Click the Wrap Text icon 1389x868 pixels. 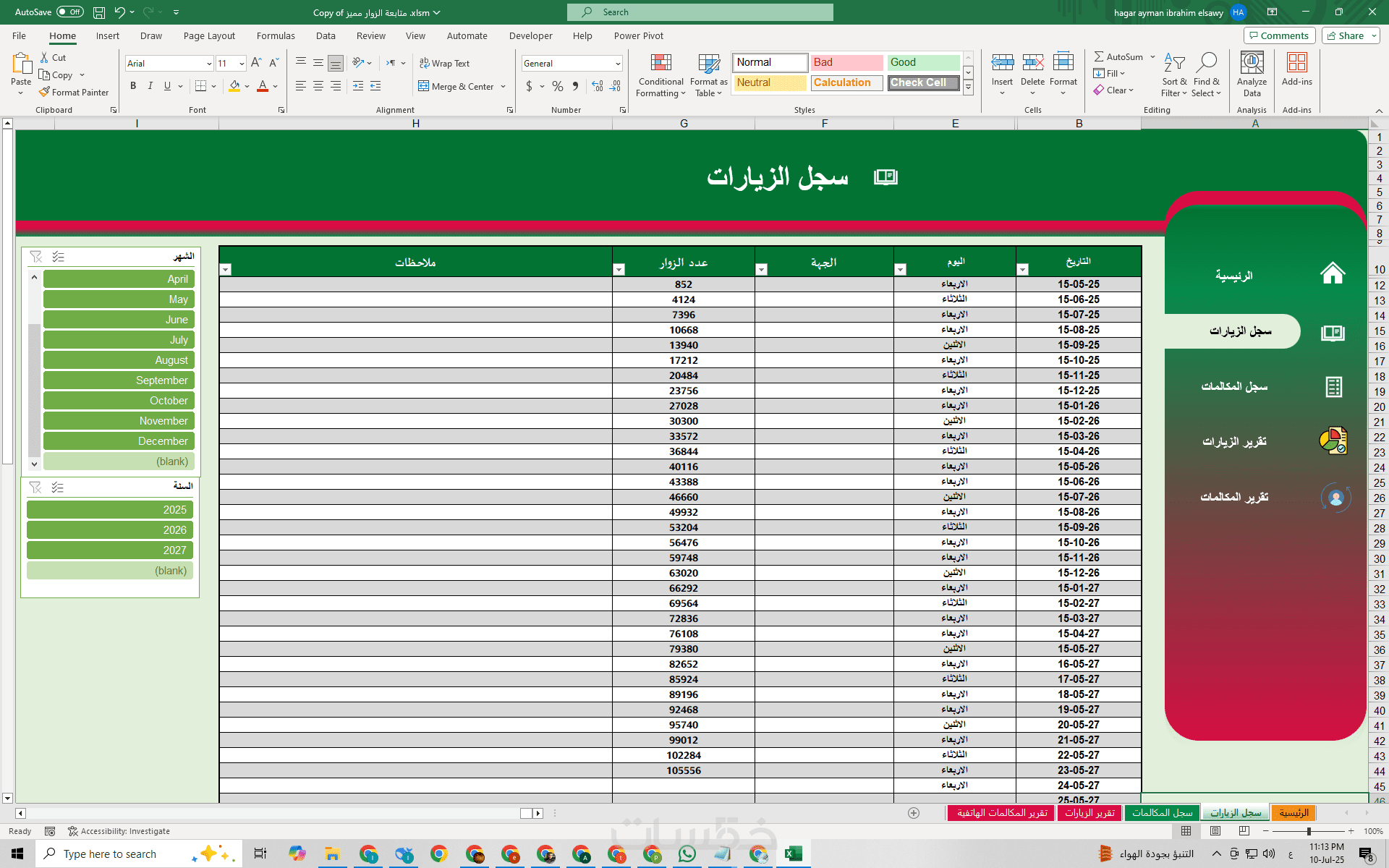(x=425, y=64)
